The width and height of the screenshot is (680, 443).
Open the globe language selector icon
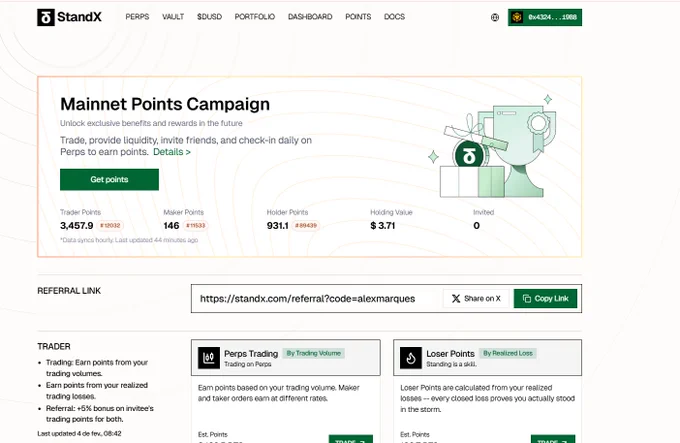pos(495,17)
